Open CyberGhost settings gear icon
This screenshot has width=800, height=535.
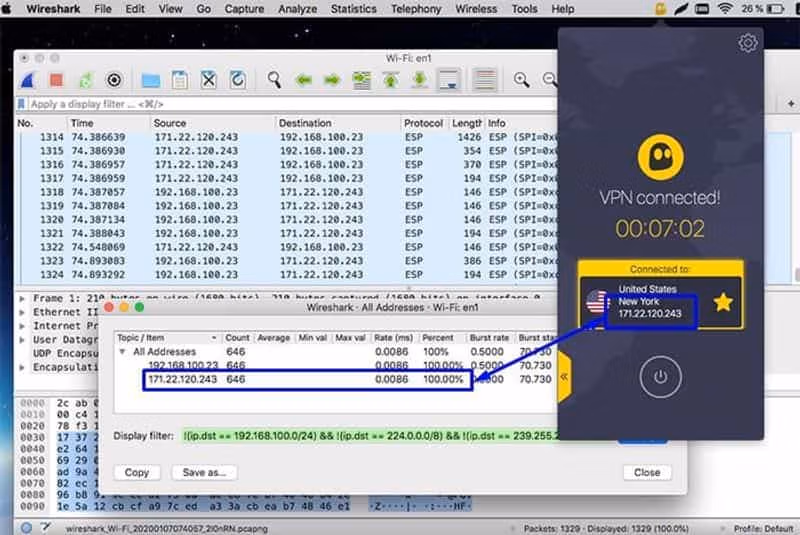tap(747, 43)
